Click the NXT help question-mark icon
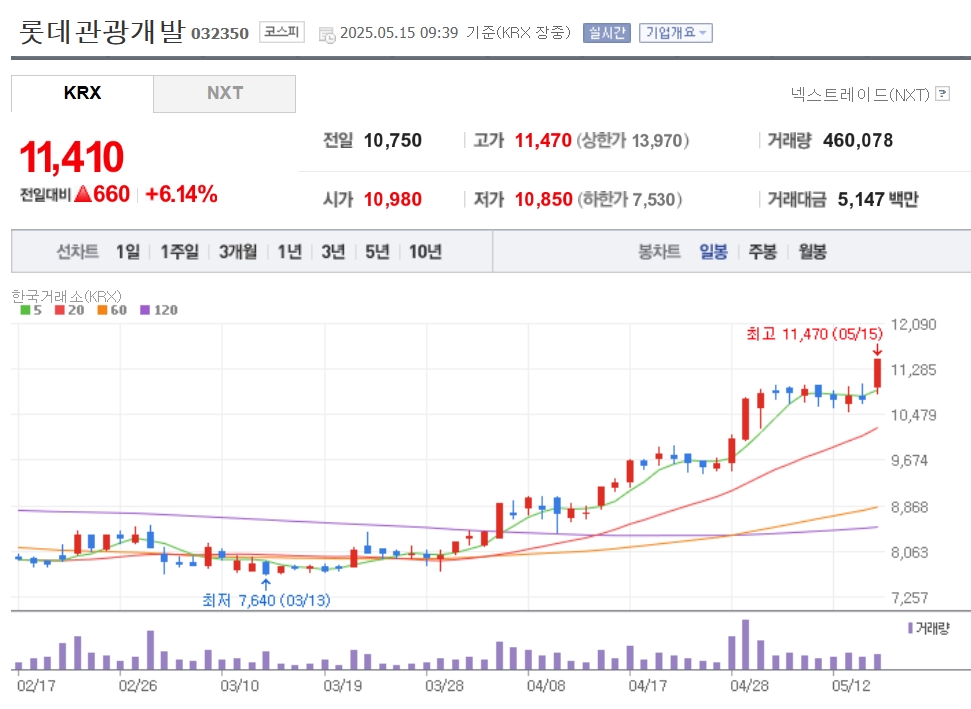Viewport: 971px width, 709px height. click(942, 94)
